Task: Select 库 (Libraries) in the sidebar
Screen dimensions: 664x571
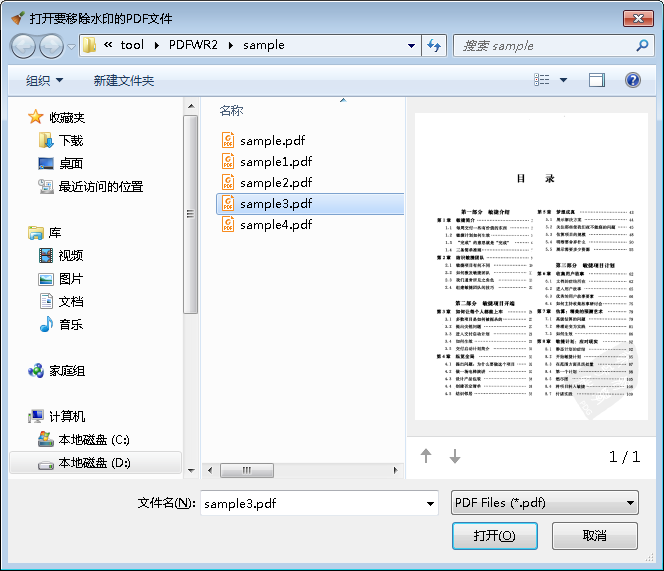Action: (55, 233)
